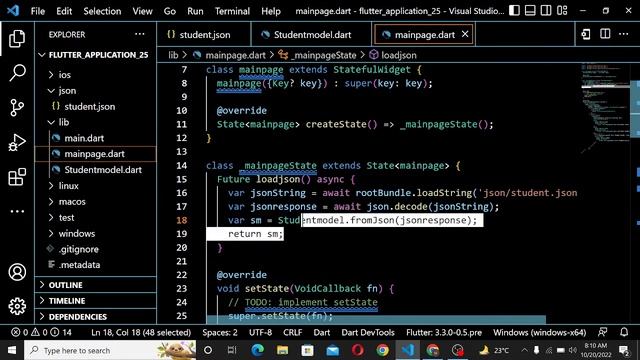Switch to the Studentmodel.dart tab
The width and height of the screenshot is (640, 360).
pyautogui.click(x=312, y=35)
